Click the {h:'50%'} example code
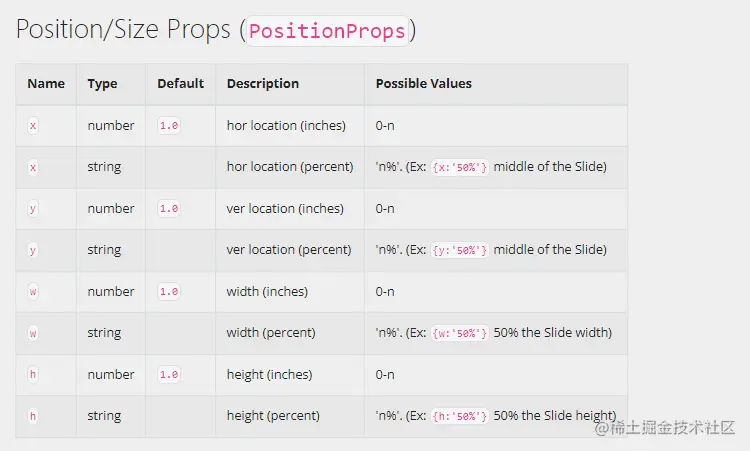750x451 pixels. point(460,416)
